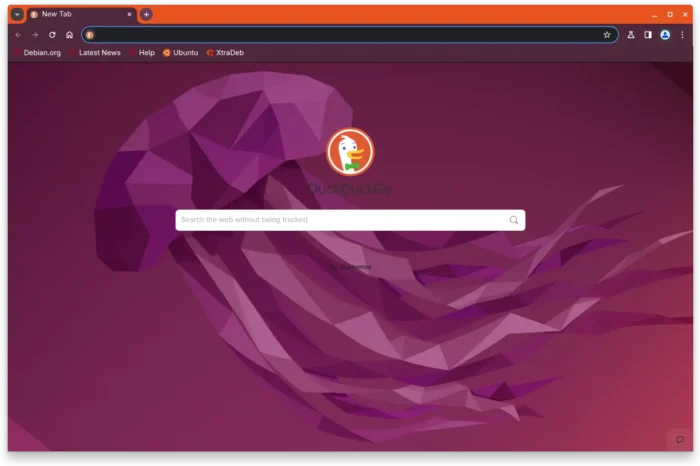Click the magnifier search icon
This screenshot has width=700, height=466.
[514, 220]
